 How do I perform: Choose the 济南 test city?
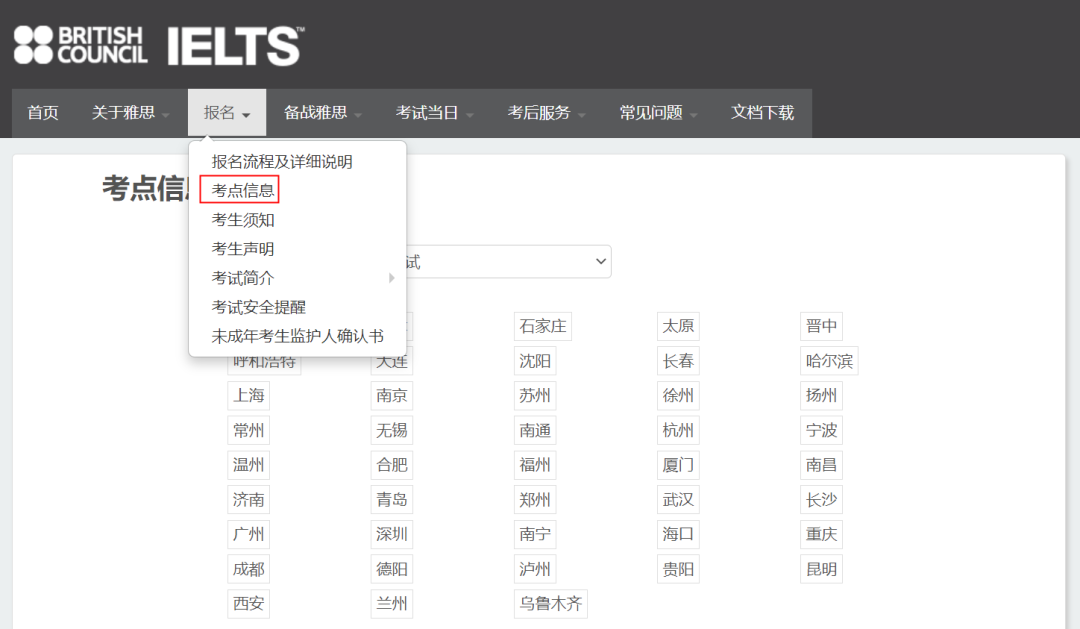pos(249,499)
